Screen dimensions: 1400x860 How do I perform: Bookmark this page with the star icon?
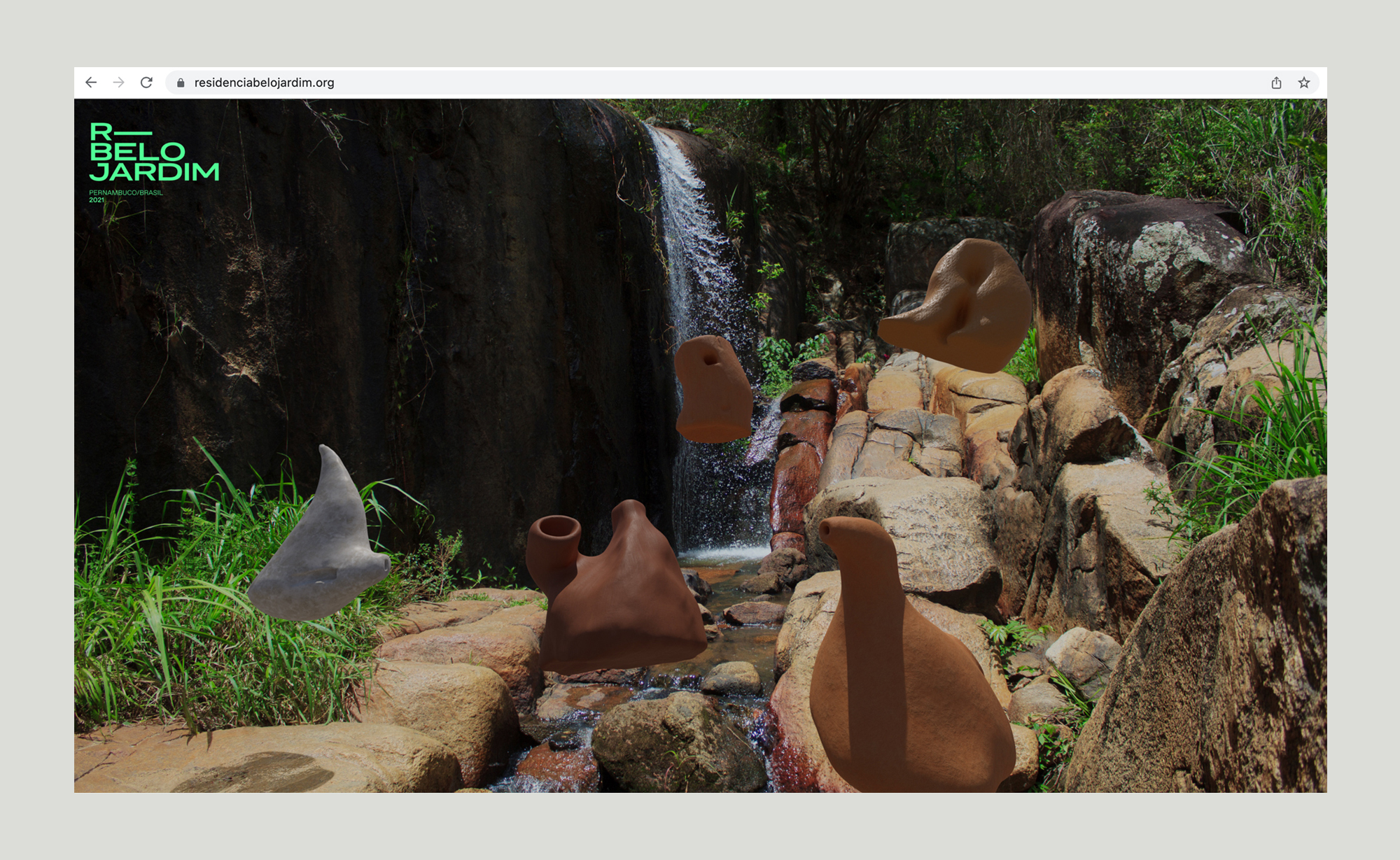[1303, 83]
